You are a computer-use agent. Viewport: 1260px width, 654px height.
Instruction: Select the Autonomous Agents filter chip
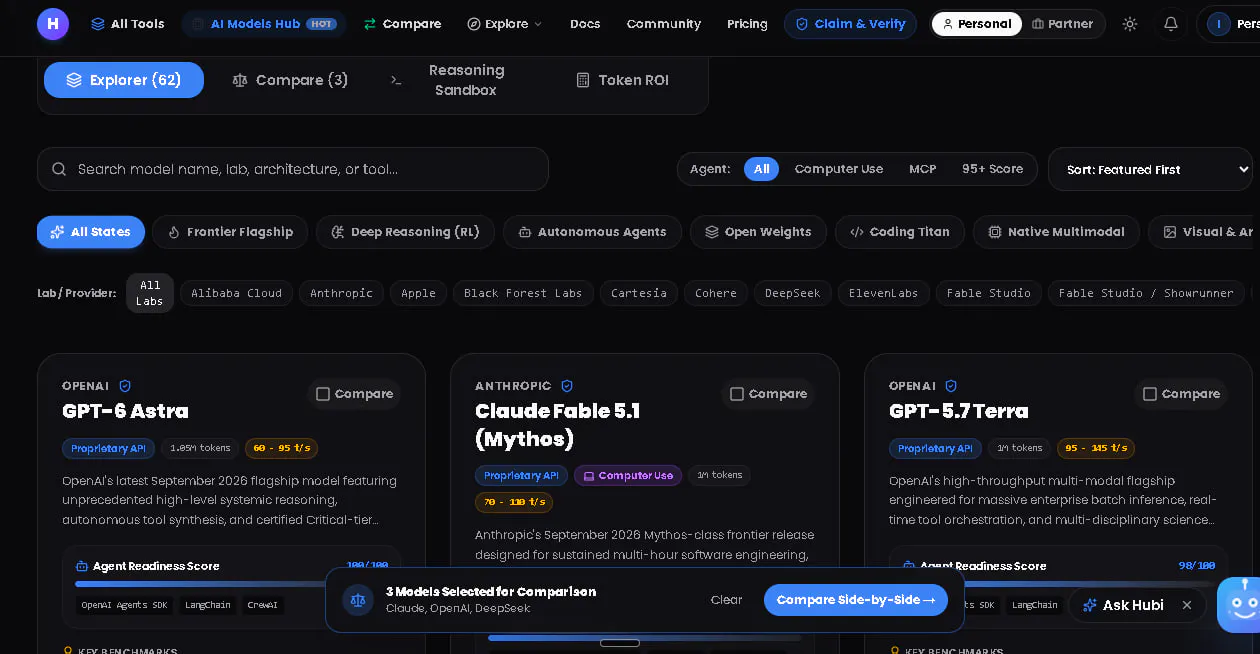(593, 232)
